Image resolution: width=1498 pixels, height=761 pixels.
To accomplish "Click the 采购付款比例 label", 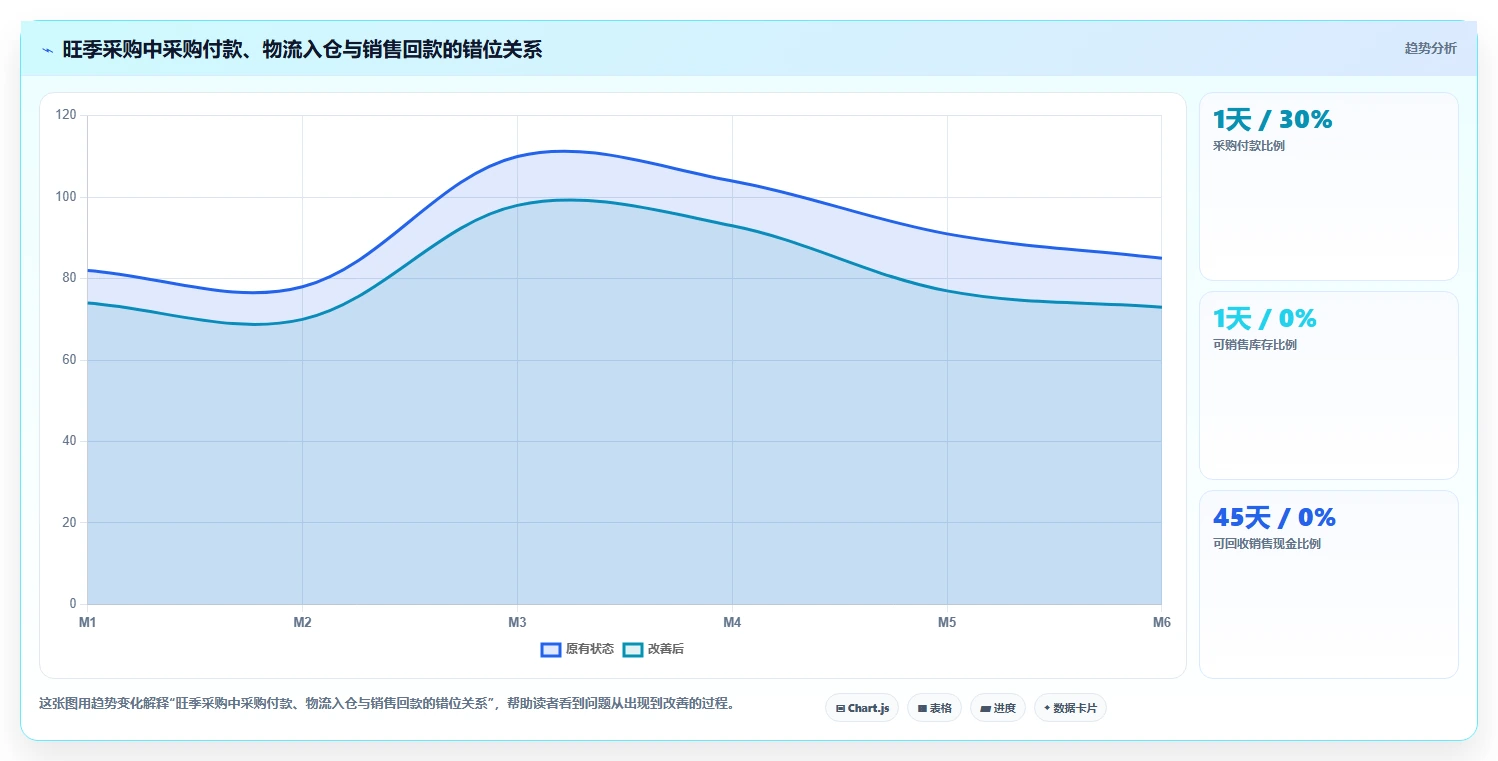I will click(x=1249, y=146).
